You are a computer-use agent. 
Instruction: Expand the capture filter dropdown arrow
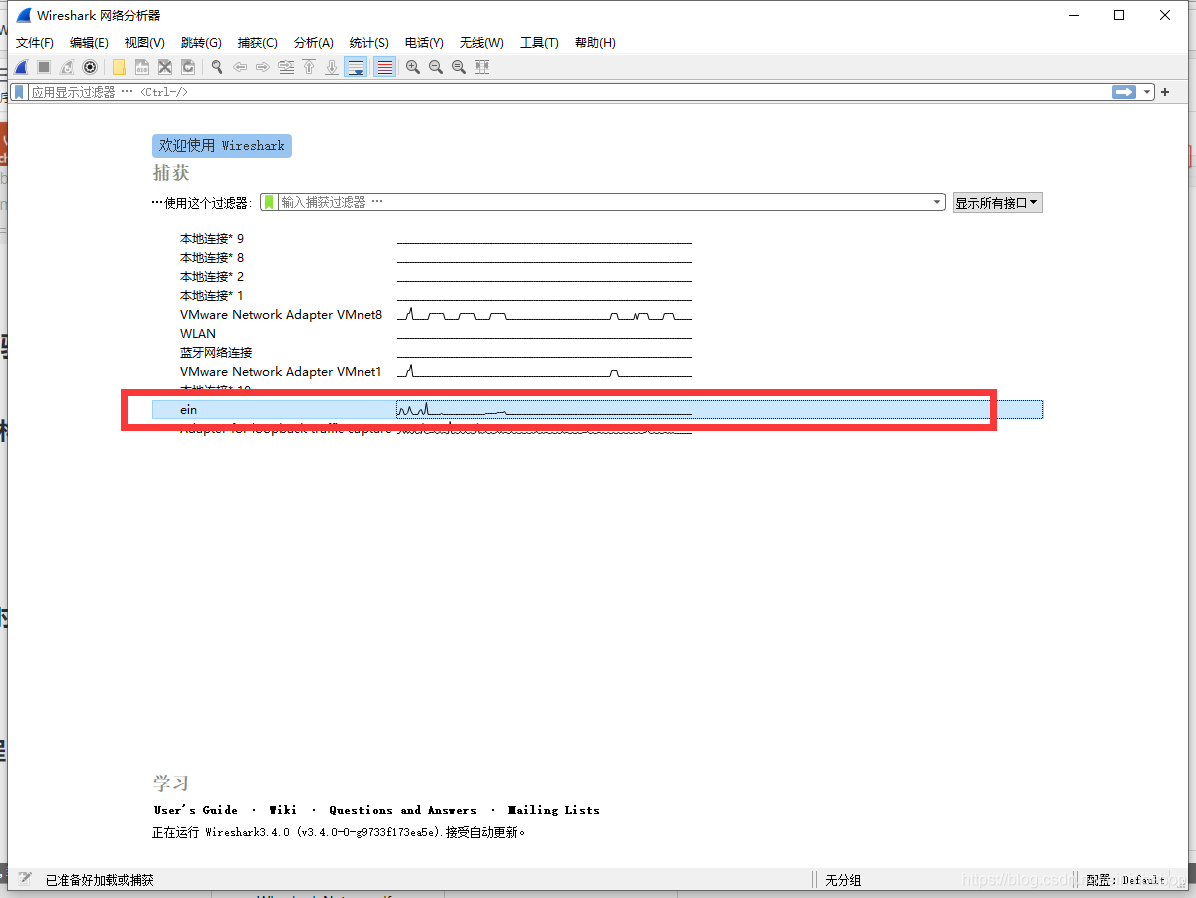click(x=937, y=202)
